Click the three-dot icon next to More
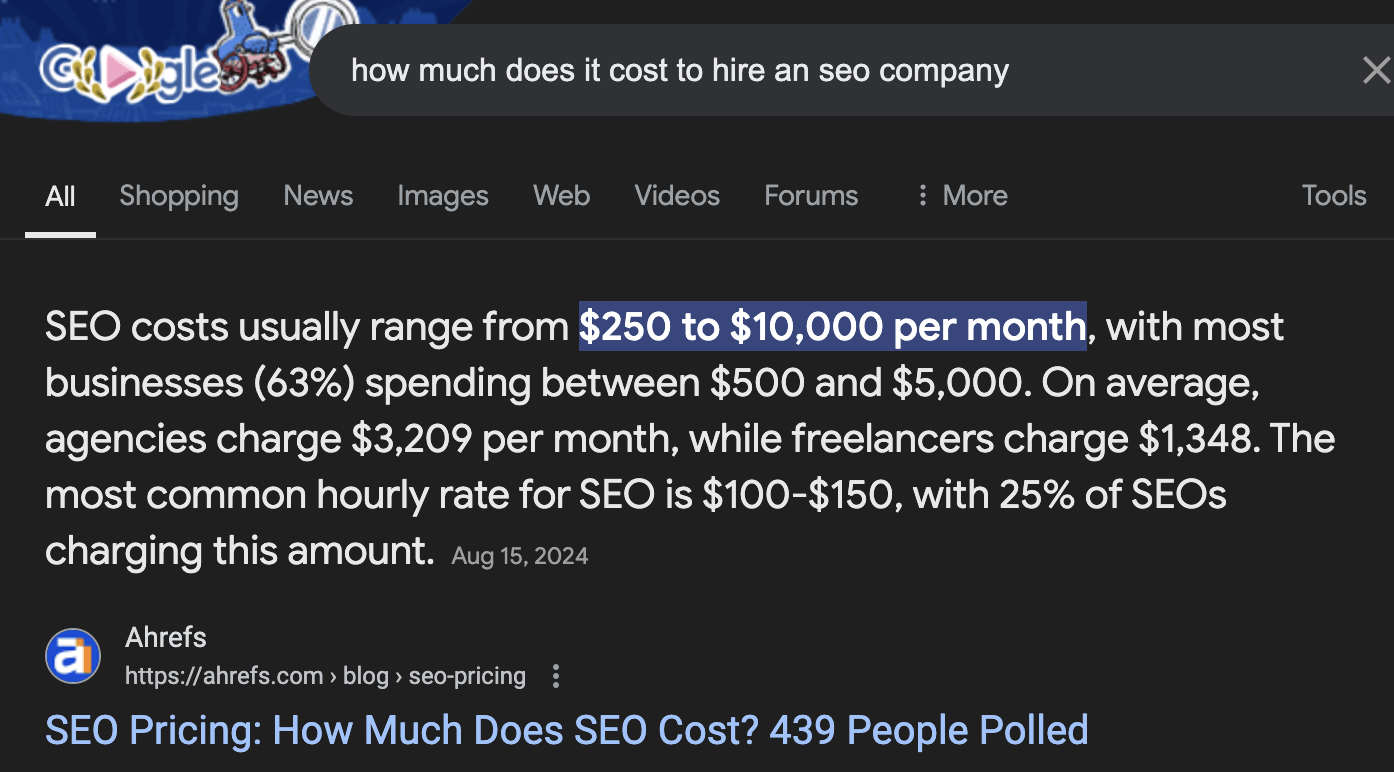Image resolution: width=1394 pixels, height=772 pixels. (922, 195)
